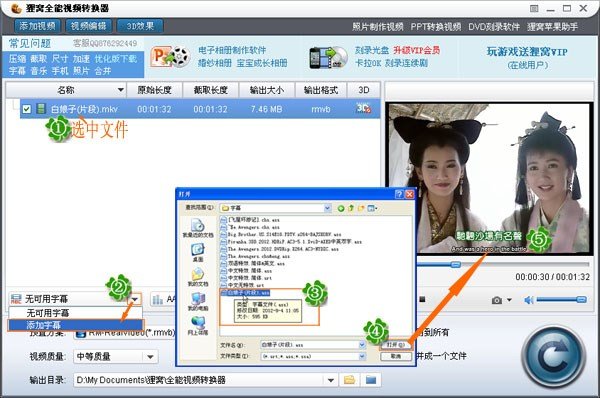The height and width of the screenshot is (398, 600).
Task: Select the highlighted 白娘子(片段).ass file
Action: click(245, 293)
